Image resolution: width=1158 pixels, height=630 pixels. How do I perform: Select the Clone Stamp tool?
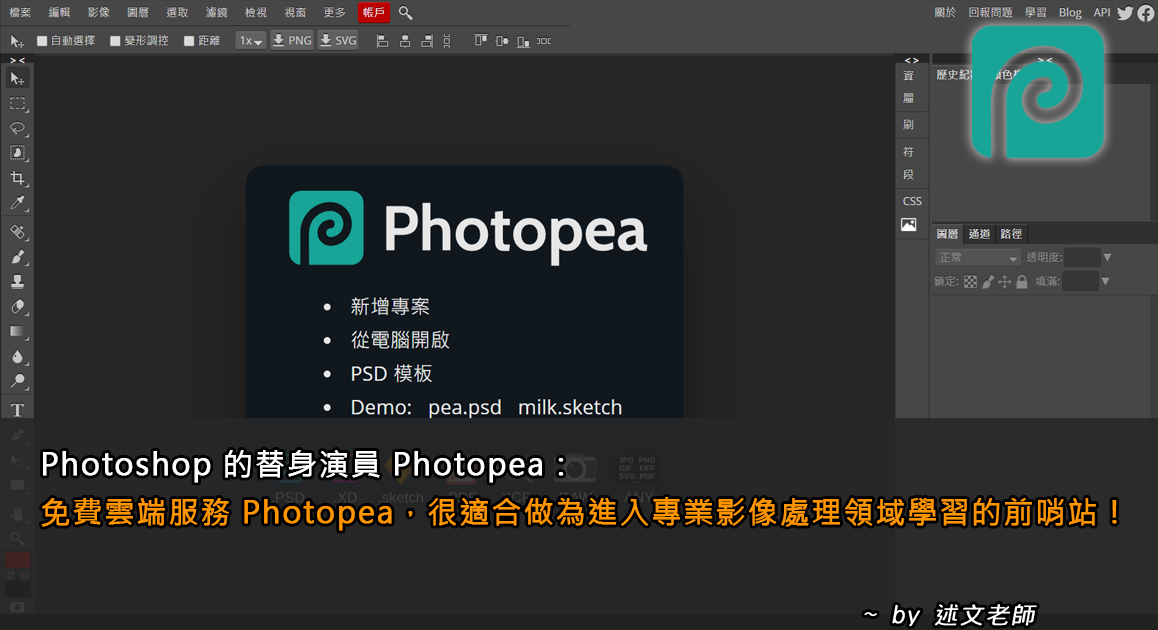point(17,281)
